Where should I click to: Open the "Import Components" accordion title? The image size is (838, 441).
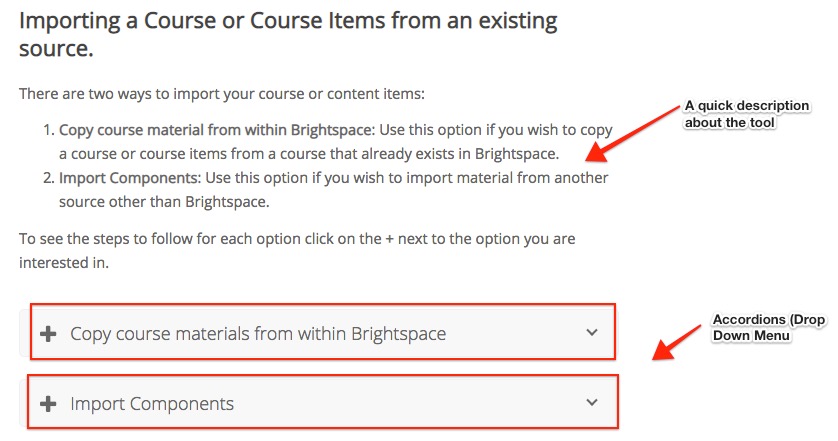coord(152,404)
